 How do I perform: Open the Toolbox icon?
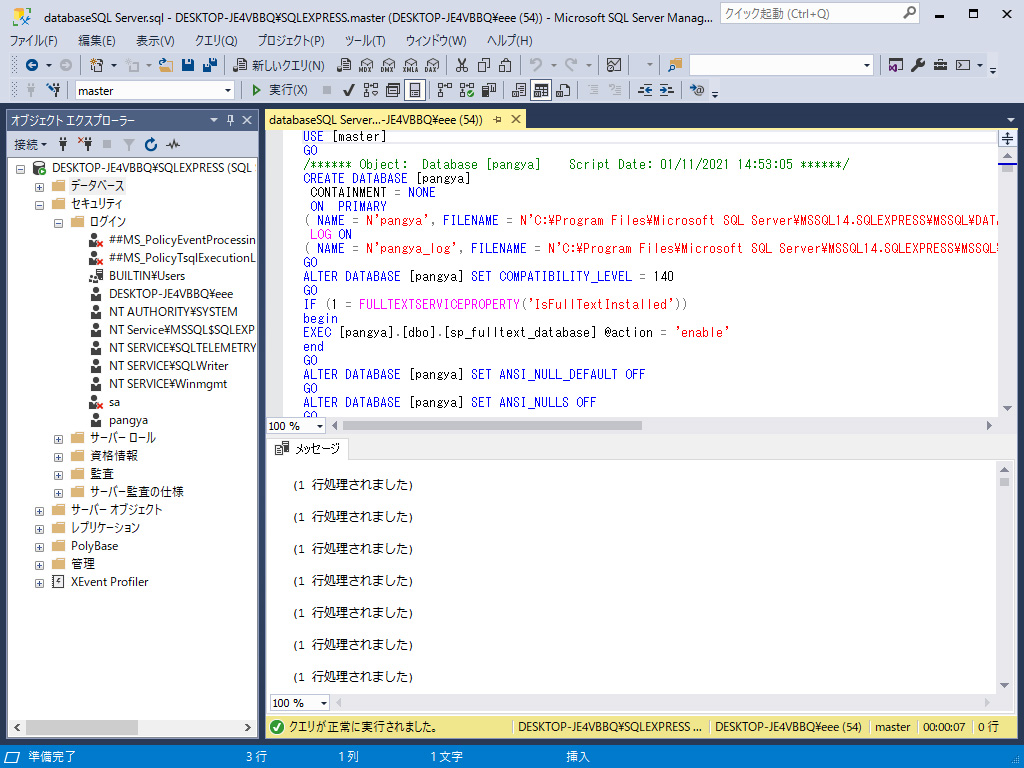tap(940, 65)
